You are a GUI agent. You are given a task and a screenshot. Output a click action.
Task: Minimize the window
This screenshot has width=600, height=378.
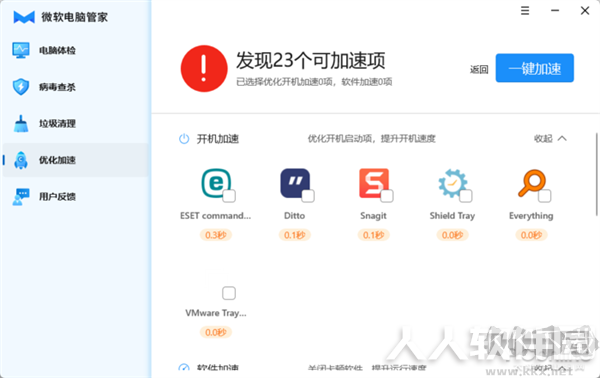(555, 11)
